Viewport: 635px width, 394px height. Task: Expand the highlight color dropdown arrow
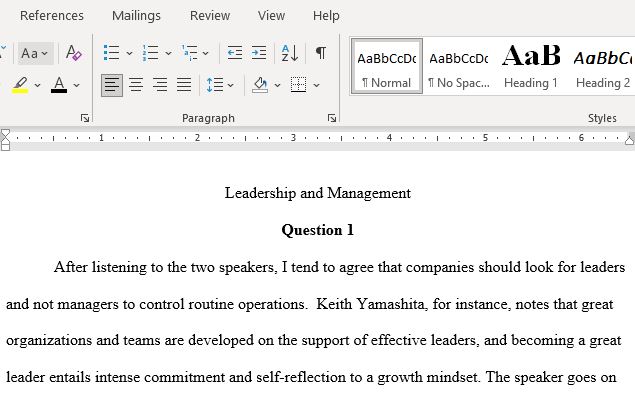click(37, 85)
